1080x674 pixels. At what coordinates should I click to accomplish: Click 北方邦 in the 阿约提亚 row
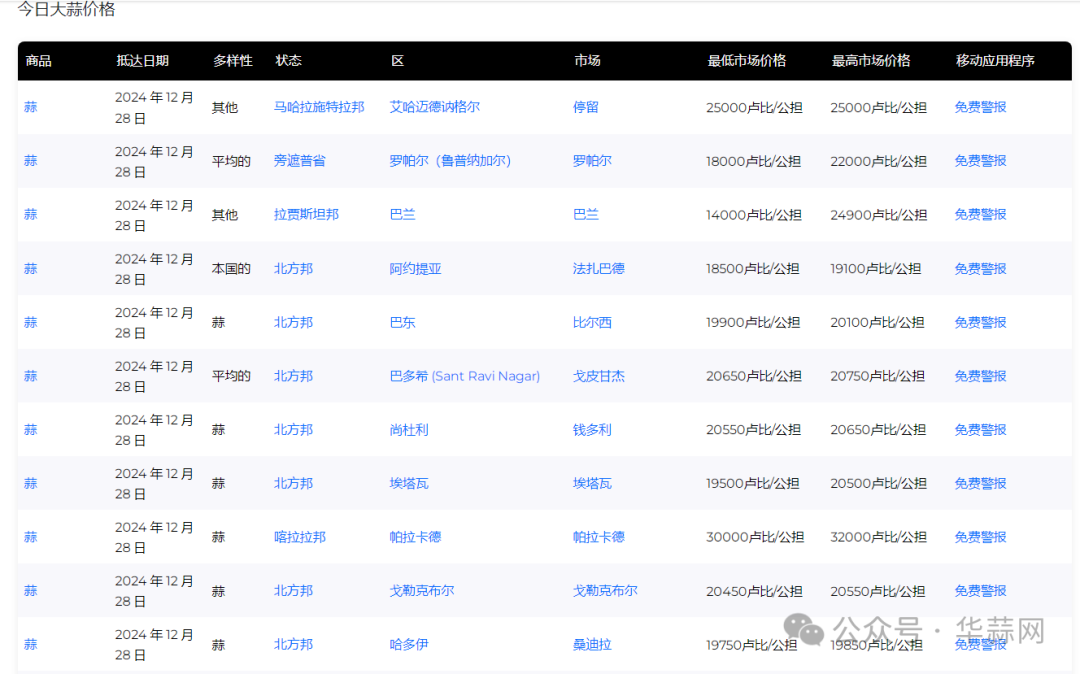[x=293, y=268]
